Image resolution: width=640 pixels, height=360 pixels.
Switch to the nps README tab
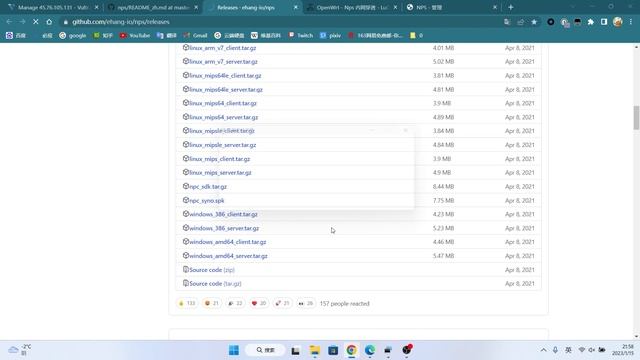pyautogui.click(x=153, y=7)
